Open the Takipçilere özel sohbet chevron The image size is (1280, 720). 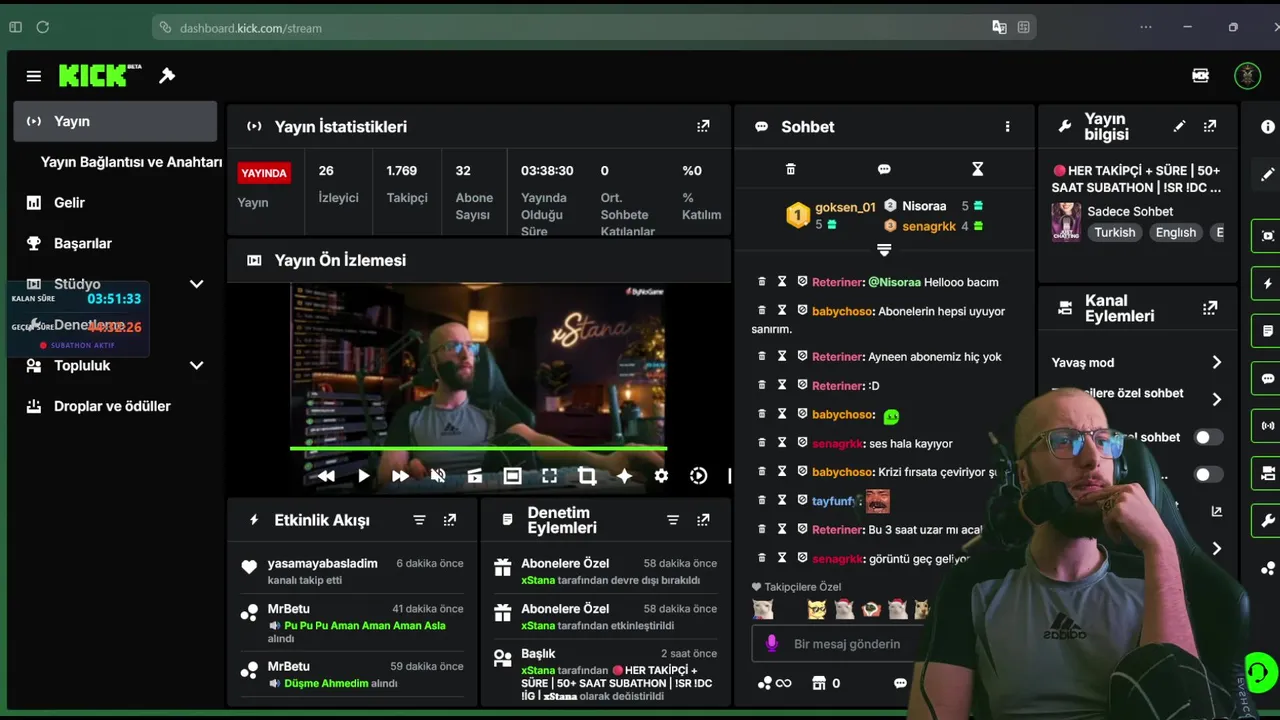pos(1216,399)
